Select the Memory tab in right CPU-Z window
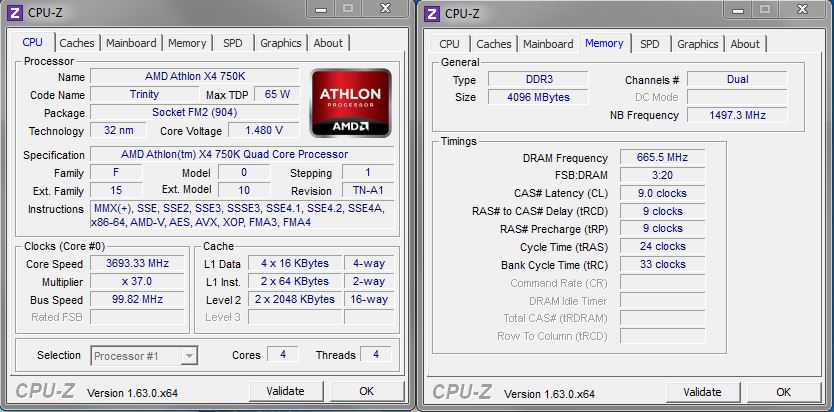The height and width of the screenshot is (412, 834). pos(604,43)
